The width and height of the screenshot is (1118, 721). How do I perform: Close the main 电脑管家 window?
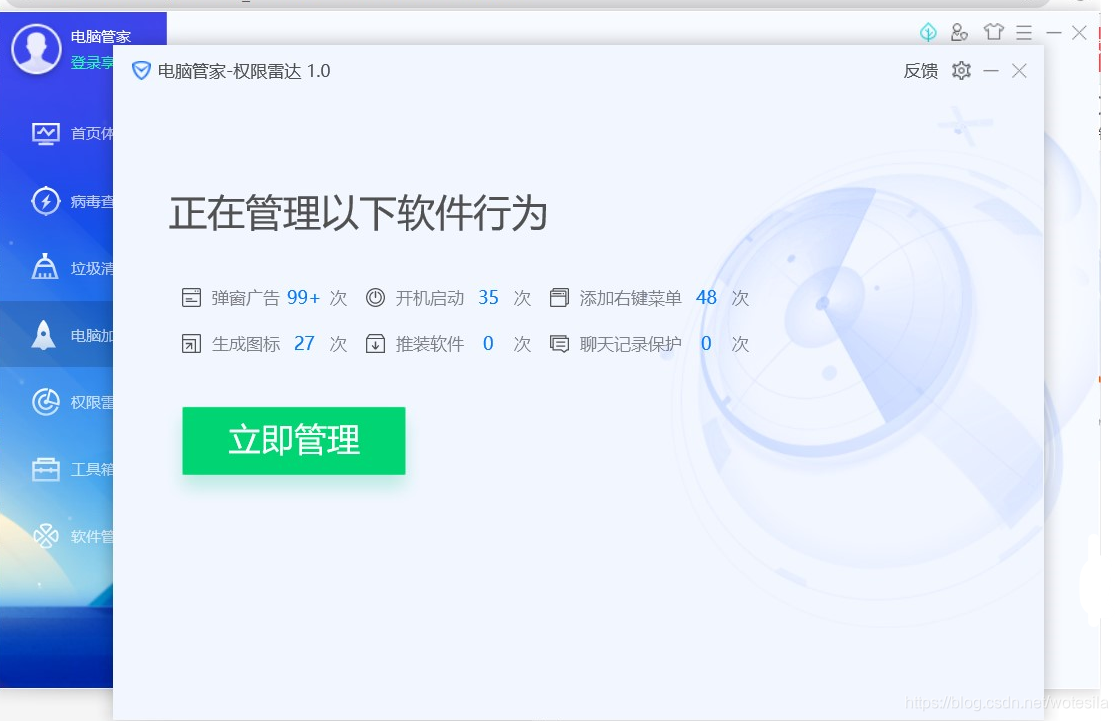(x=1079, y=33)
